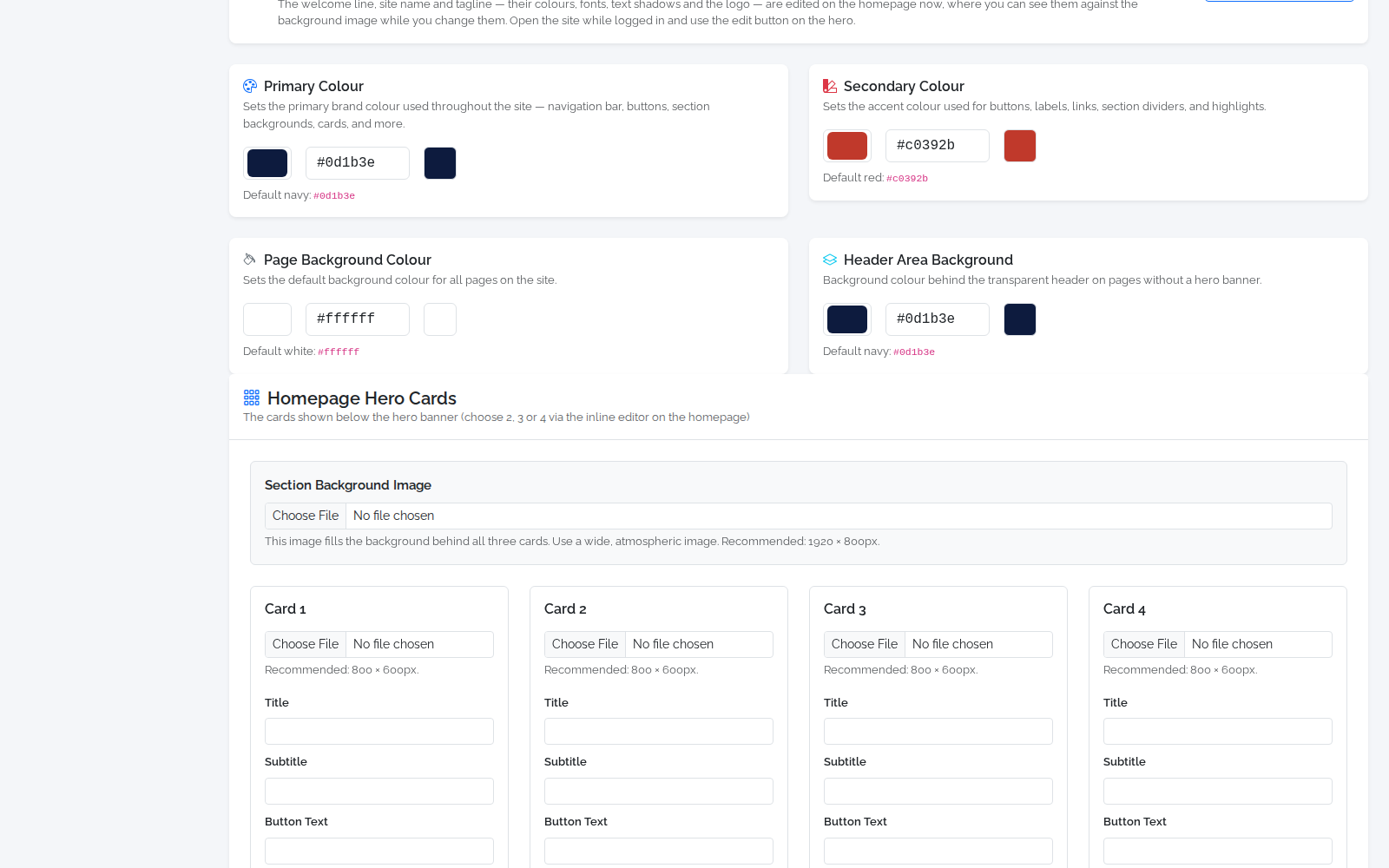This screenshot has height=868, width=1389.
Task: Focus the Card 4 Subtitle field
Action: click(x=1218, y=791)
